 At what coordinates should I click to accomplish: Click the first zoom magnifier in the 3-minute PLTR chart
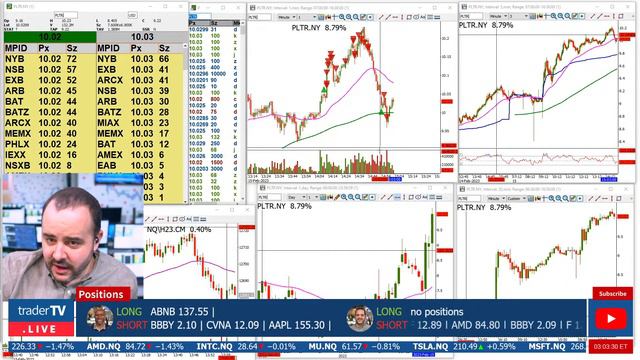[x=553, y=16]
